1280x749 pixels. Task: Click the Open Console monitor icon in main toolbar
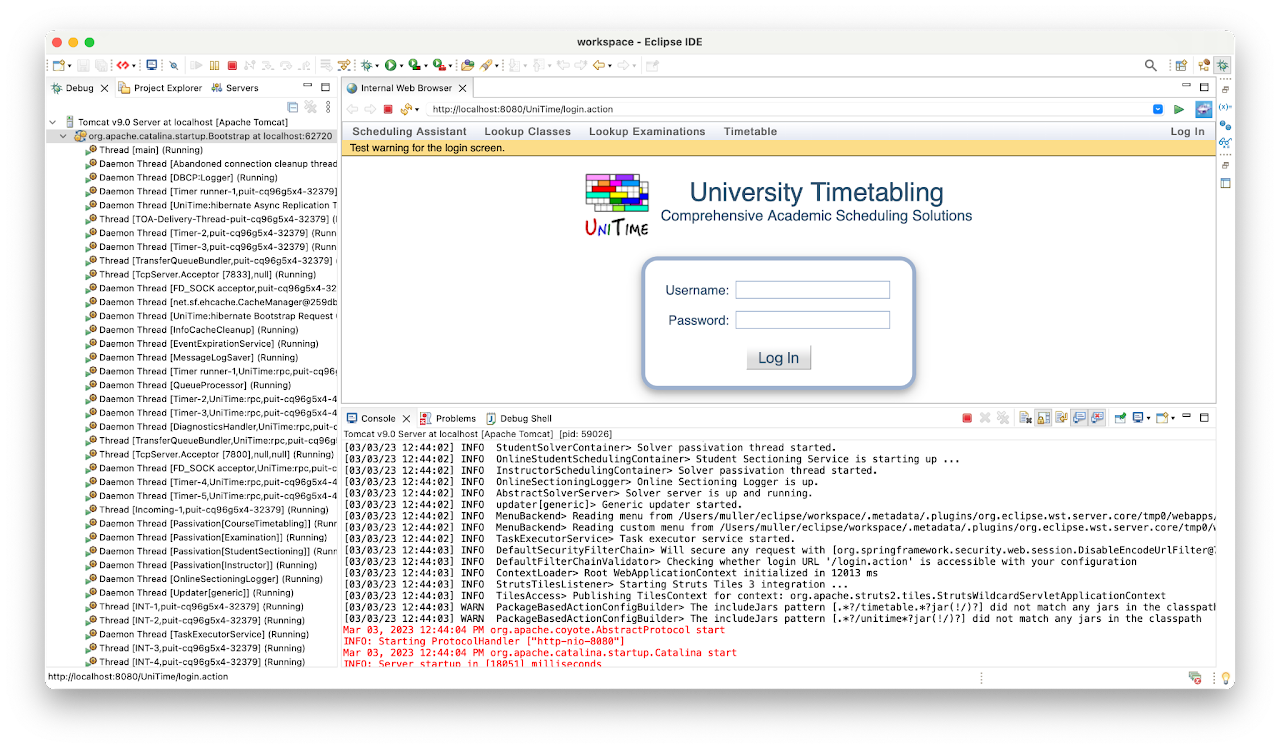(x=151, y=65)
